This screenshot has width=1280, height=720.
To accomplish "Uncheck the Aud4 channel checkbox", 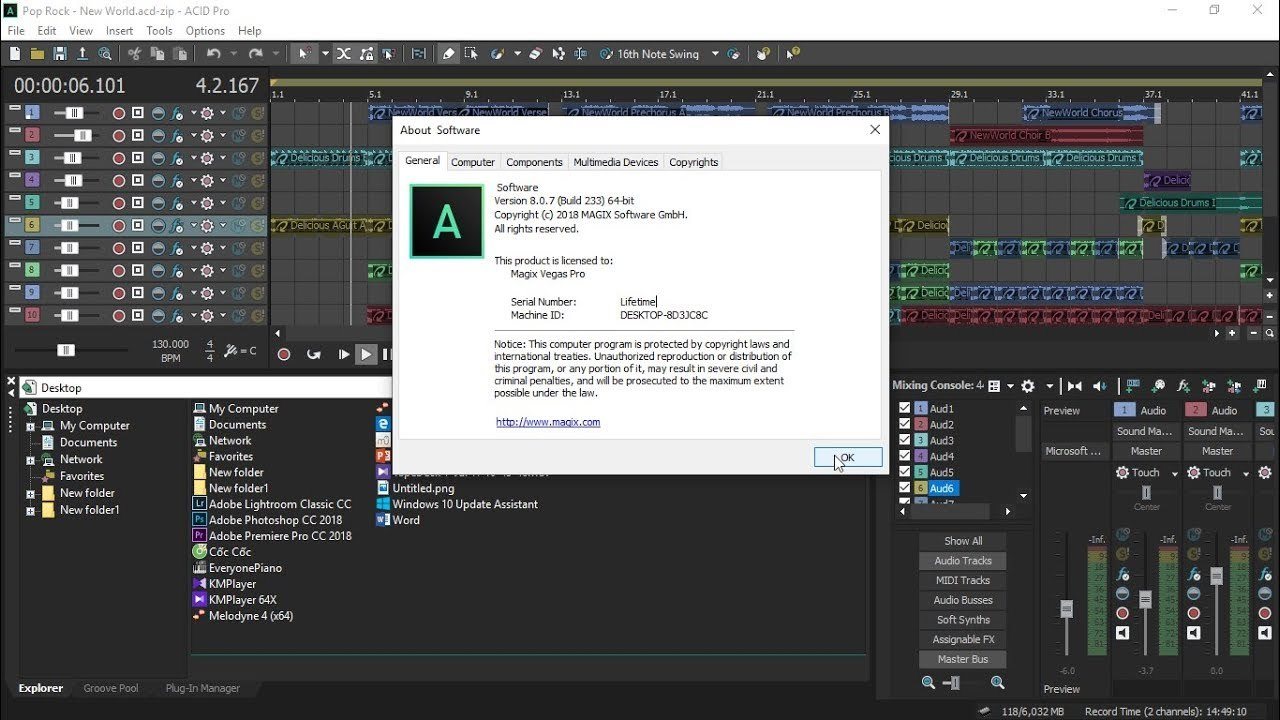I will click(905, 456).
